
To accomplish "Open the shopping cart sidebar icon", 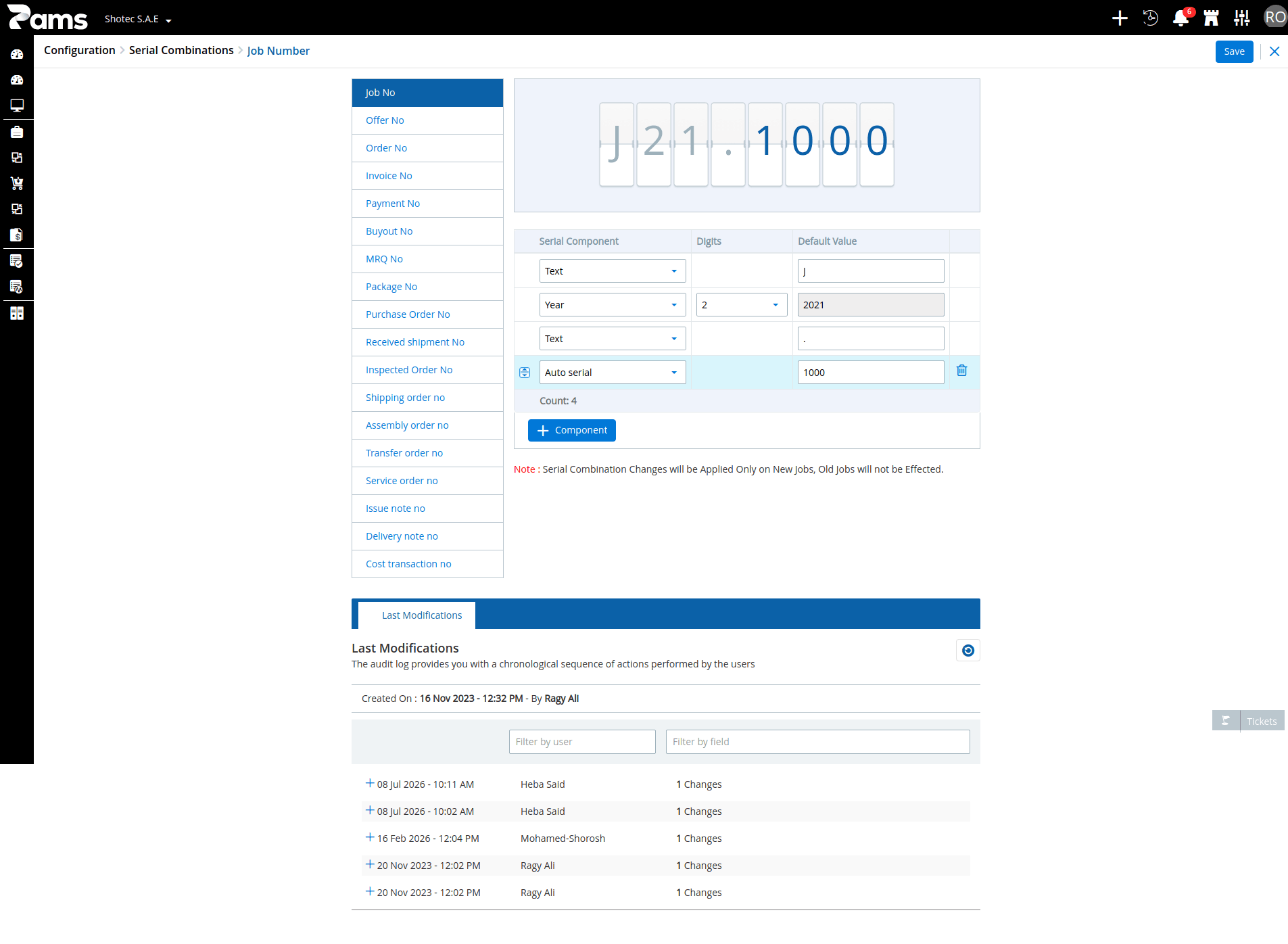I will 17,183.
